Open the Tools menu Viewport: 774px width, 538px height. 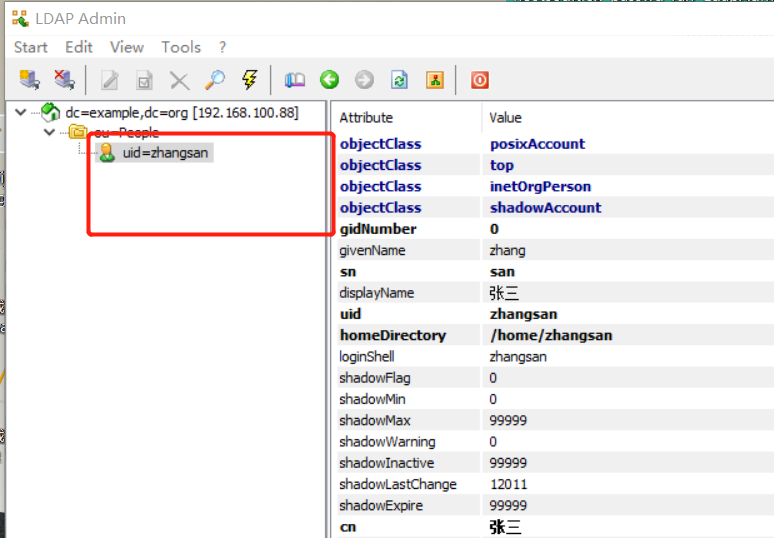pyautogui.click(x=181, y=47)
